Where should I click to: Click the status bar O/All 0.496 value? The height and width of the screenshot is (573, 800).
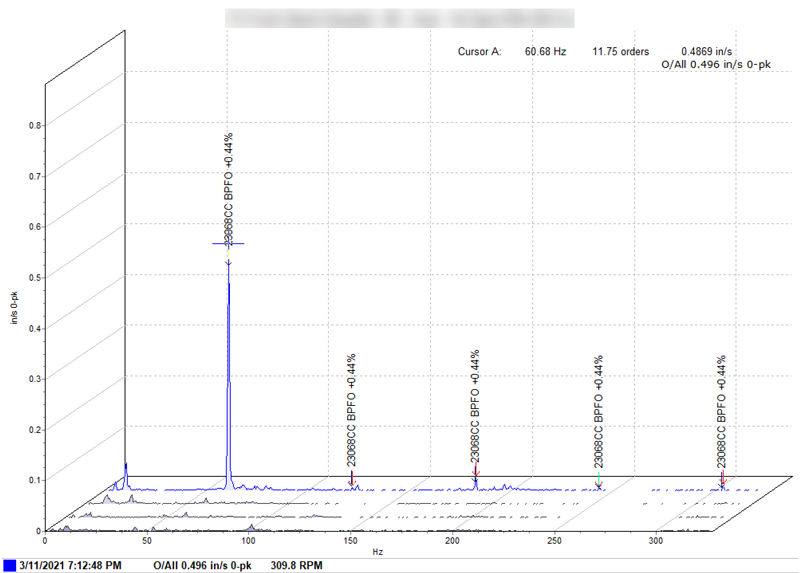click(x=202, y=565)
